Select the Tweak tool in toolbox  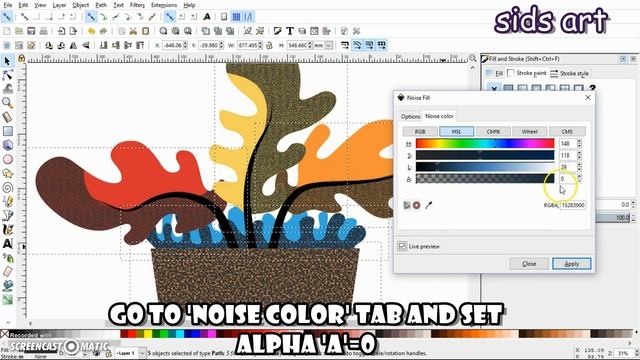click(7, 89)
